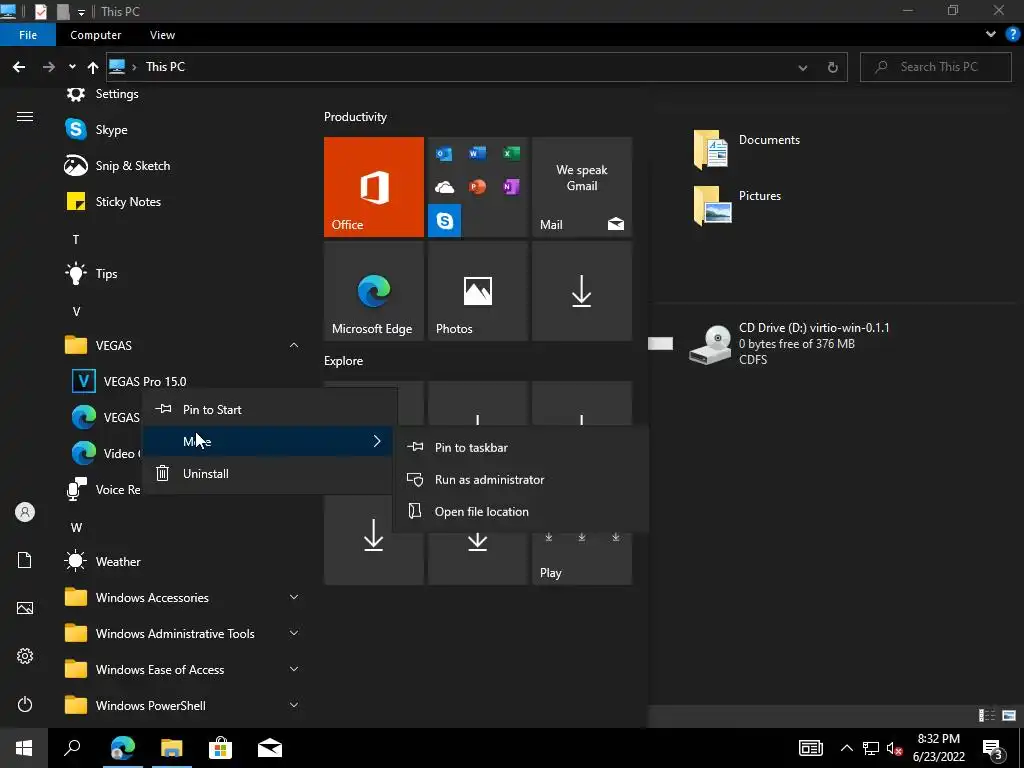This screenshot has width=1024, height=768.
Task: Open address bar history dropdown
Action: [x=803, y=67]
